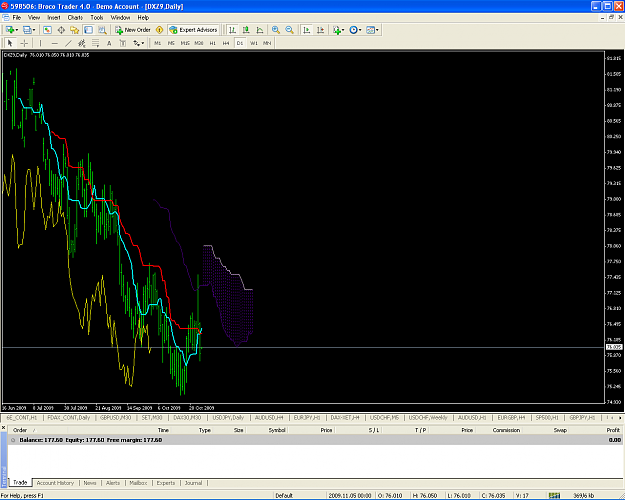625x500 pixels.
Task: Select the Trendline drawing tool
Action: (69, 43)
